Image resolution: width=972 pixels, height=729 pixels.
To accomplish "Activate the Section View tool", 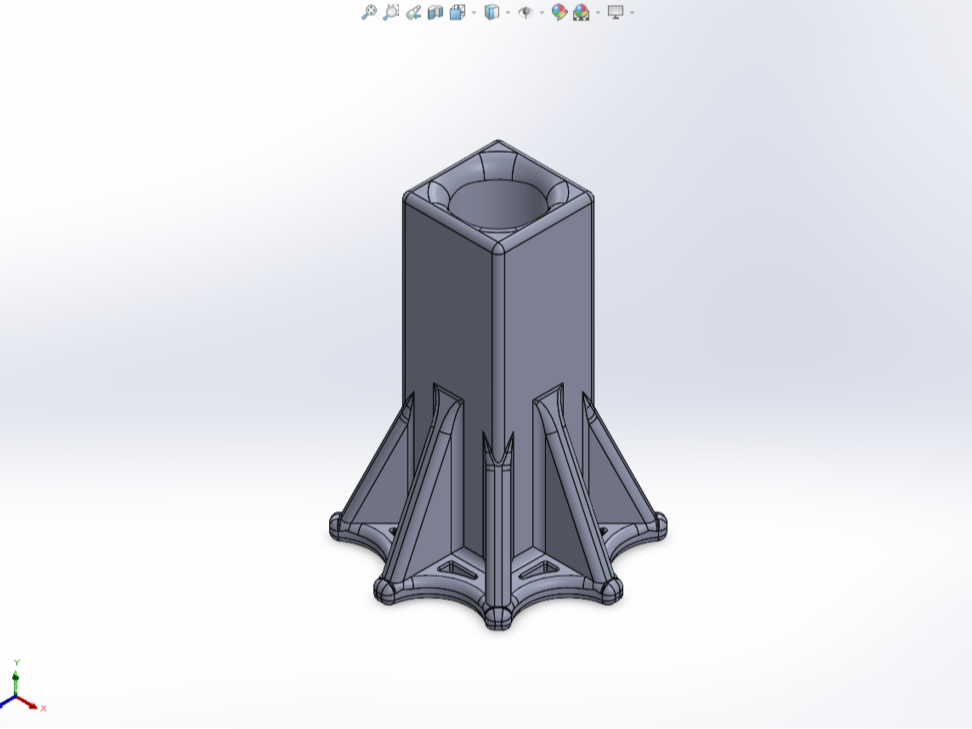I will tap(436, 12).
